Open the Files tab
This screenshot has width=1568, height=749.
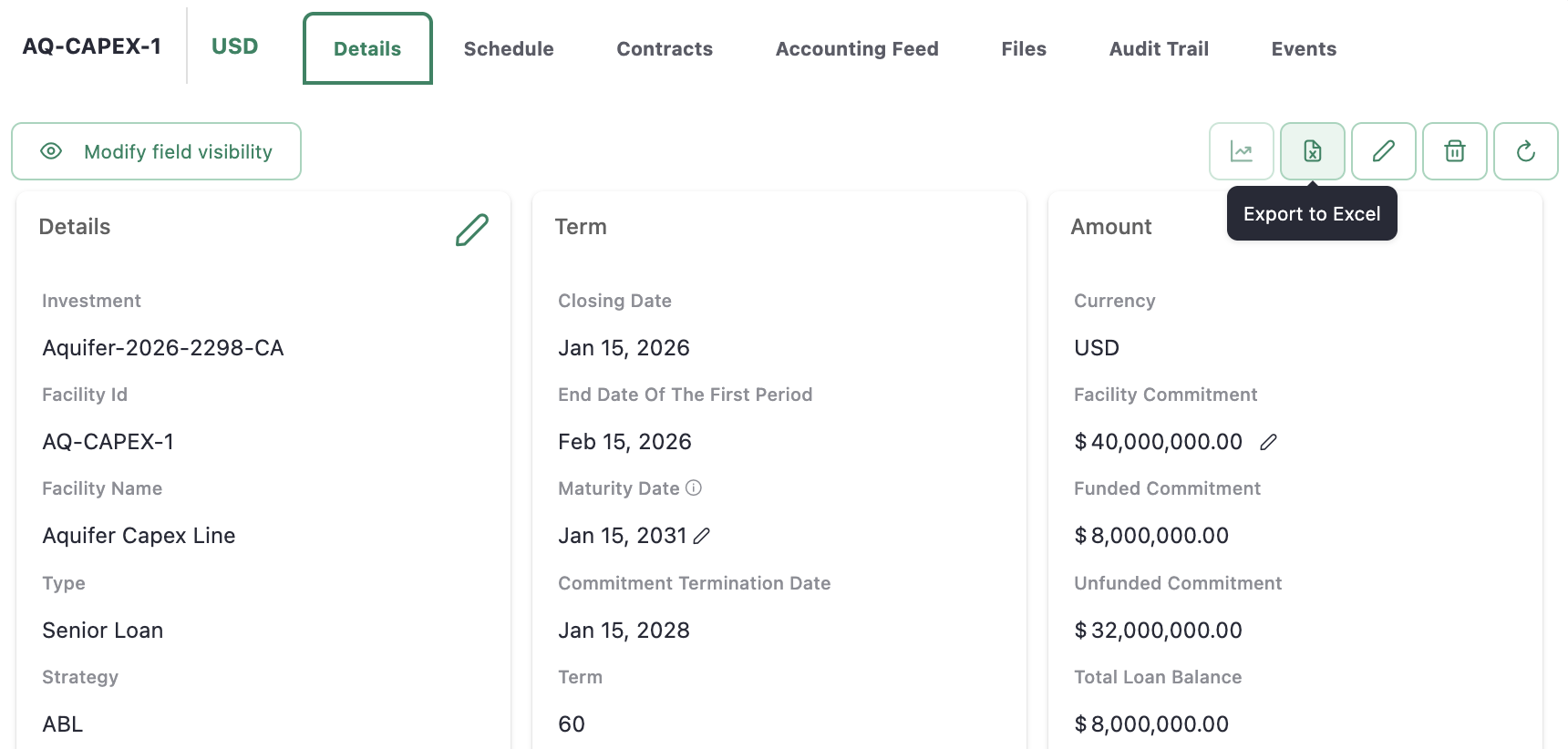pos(1024,49)
